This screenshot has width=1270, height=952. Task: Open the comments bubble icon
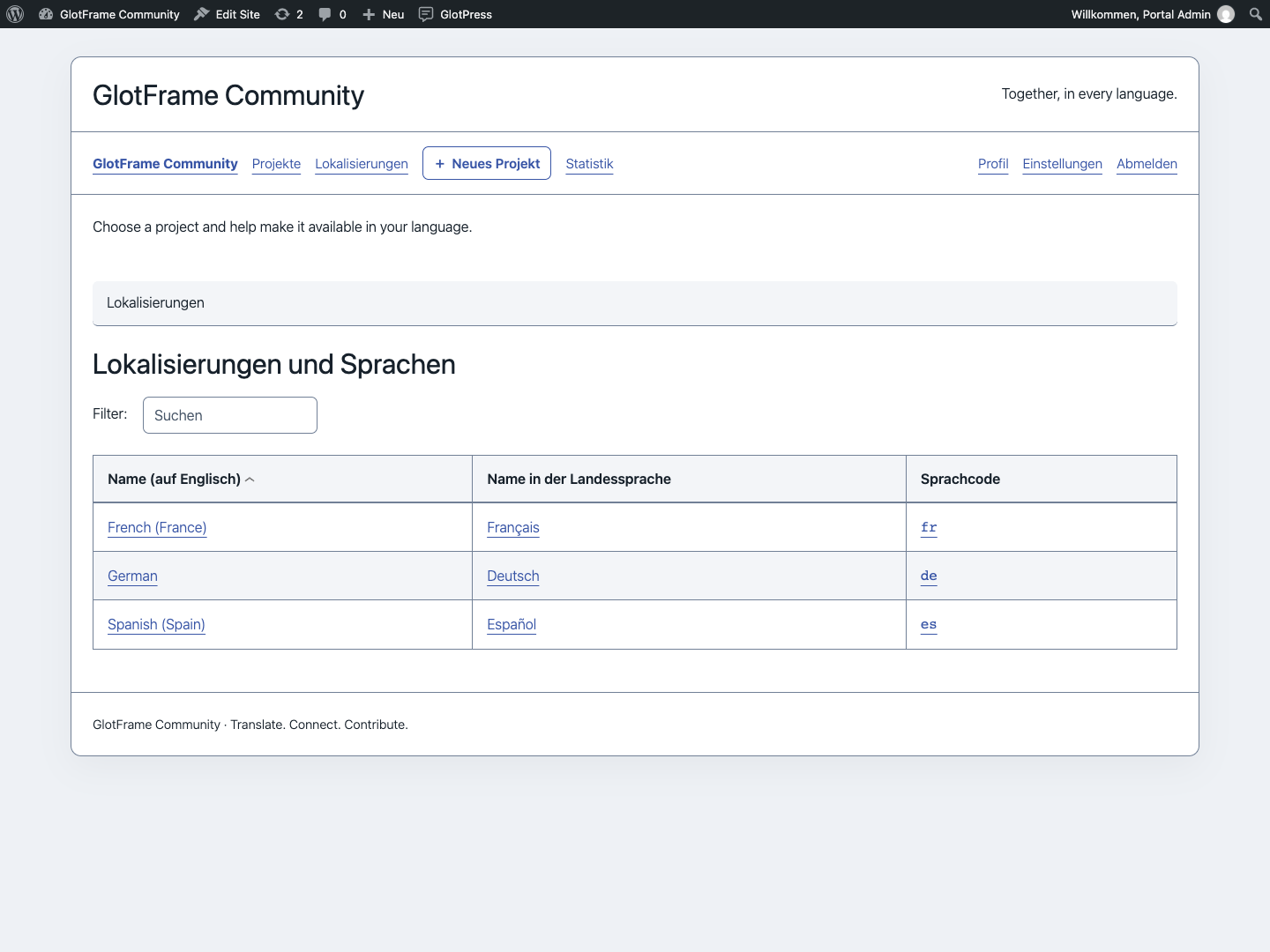coord(325,14)
